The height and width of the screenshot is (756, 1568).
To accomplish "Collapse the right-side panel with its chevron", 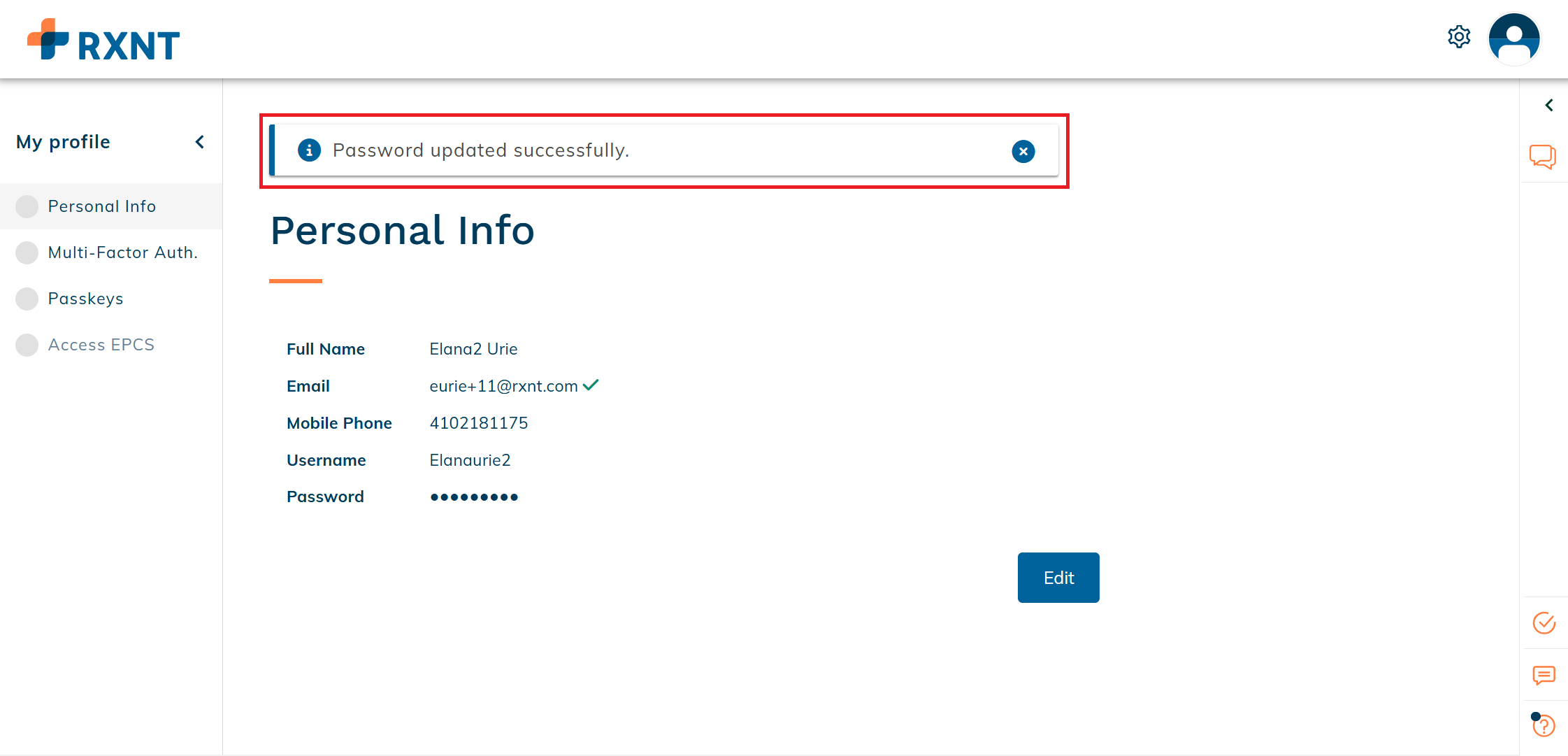I will (x=1549, y=105).
